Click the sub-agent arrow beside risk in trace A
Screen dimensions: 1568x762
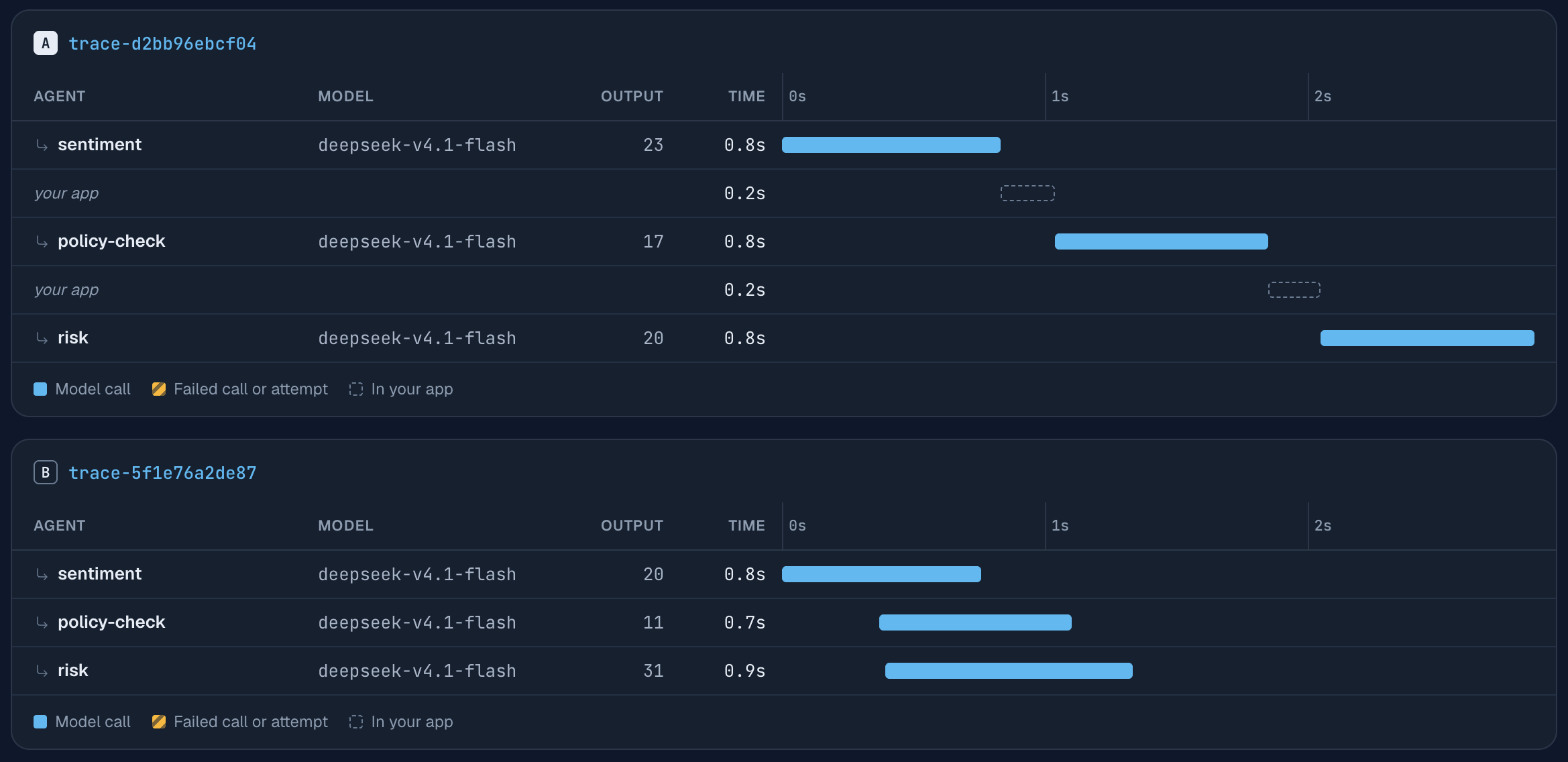pyautogui.click(x=42, y=339)
